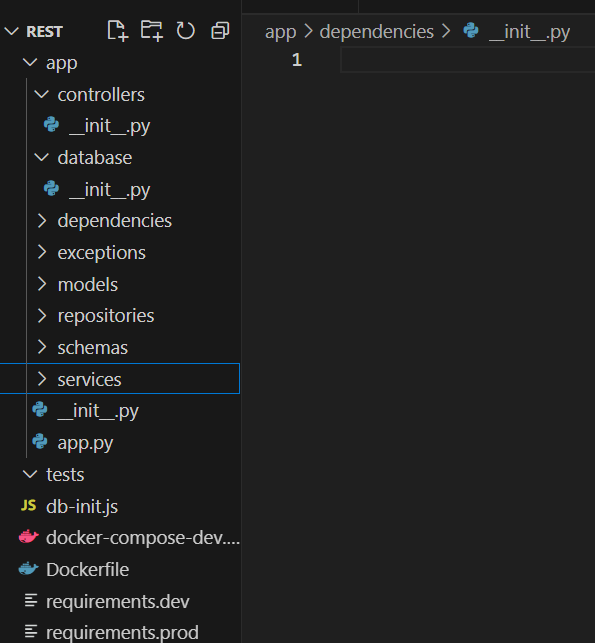Click the New Folder icon
Screen dimensions: 595x643
pyautogui.click(x=152, y=31)
